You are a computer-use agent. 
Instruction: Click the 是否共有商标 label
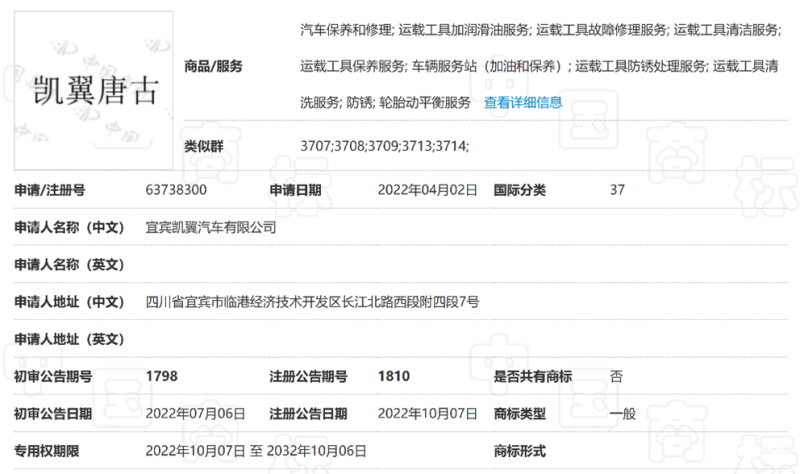pos(533,377)
